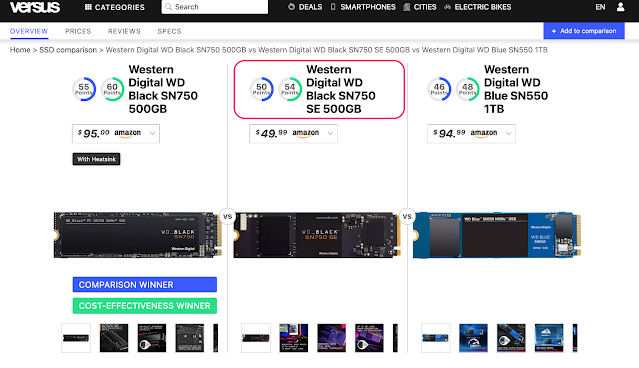
Task: Click the 55 points score circle
Action: [x=84, y=89]
